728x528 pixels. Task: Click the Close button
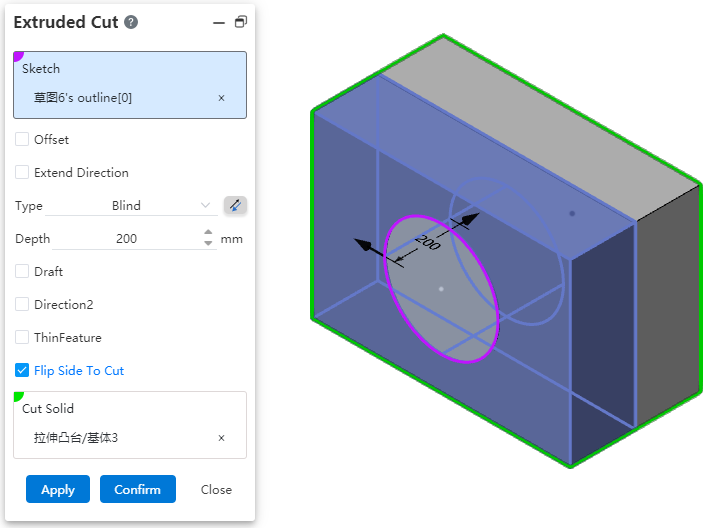(216, 489)
